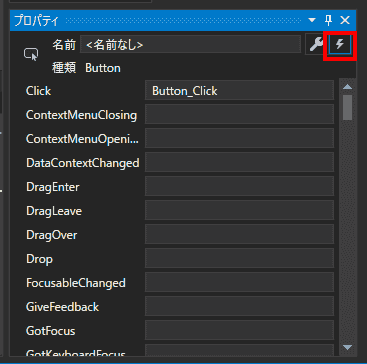This screenshot has width=367, height=364.
Task: Click the DragOver handler field
Action: pyautogui.click(x=239, y=234)
